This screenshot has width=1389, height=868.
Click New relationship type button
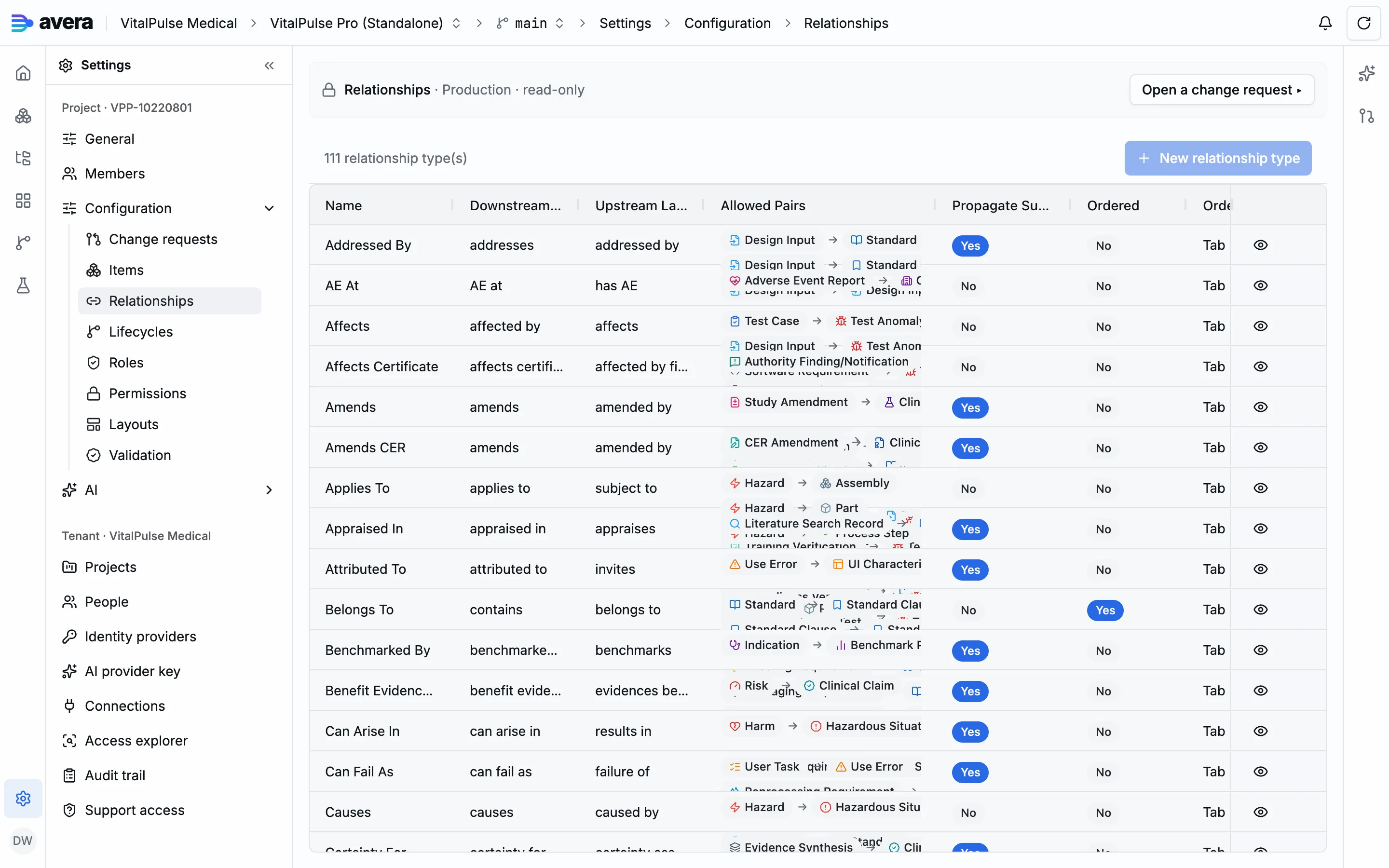click(x=1217, y=158)
